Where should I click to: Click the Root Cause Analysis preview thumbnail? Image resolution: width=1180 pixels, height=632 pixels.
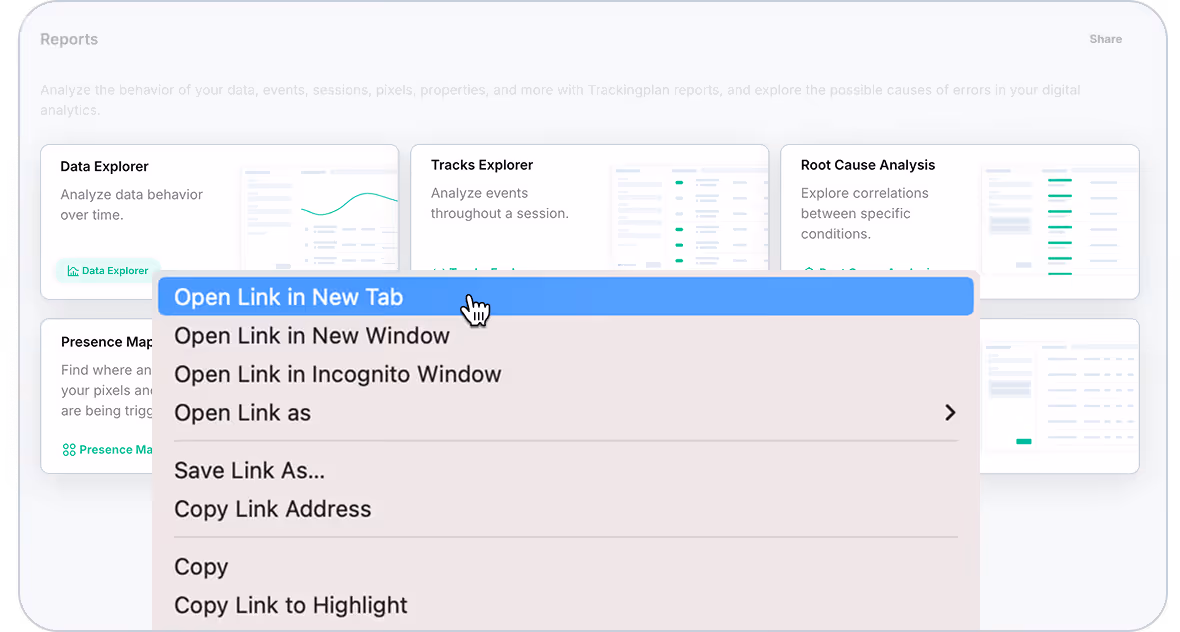1058,220
